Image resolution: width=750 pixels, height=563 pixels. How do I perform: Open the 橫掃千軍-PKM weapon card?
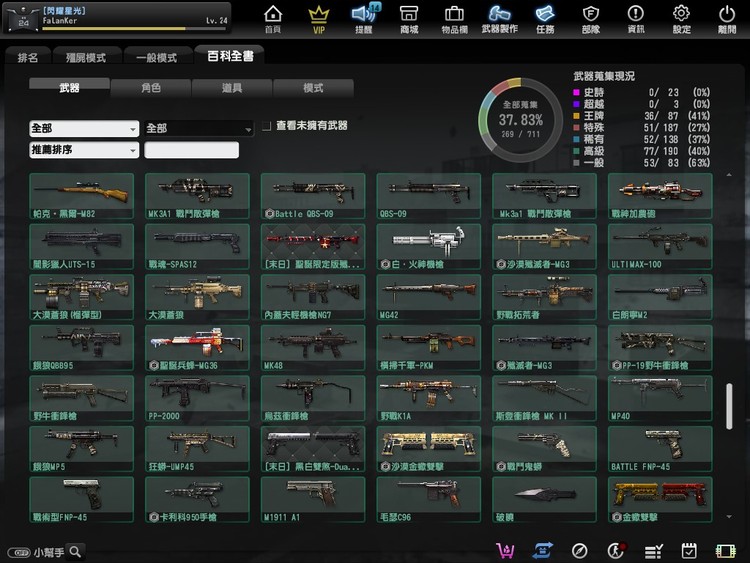coord(429,348)
